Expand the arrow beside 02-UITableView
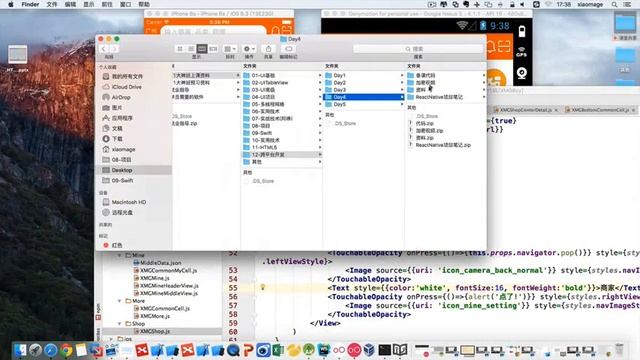 (x=320, y=83)
